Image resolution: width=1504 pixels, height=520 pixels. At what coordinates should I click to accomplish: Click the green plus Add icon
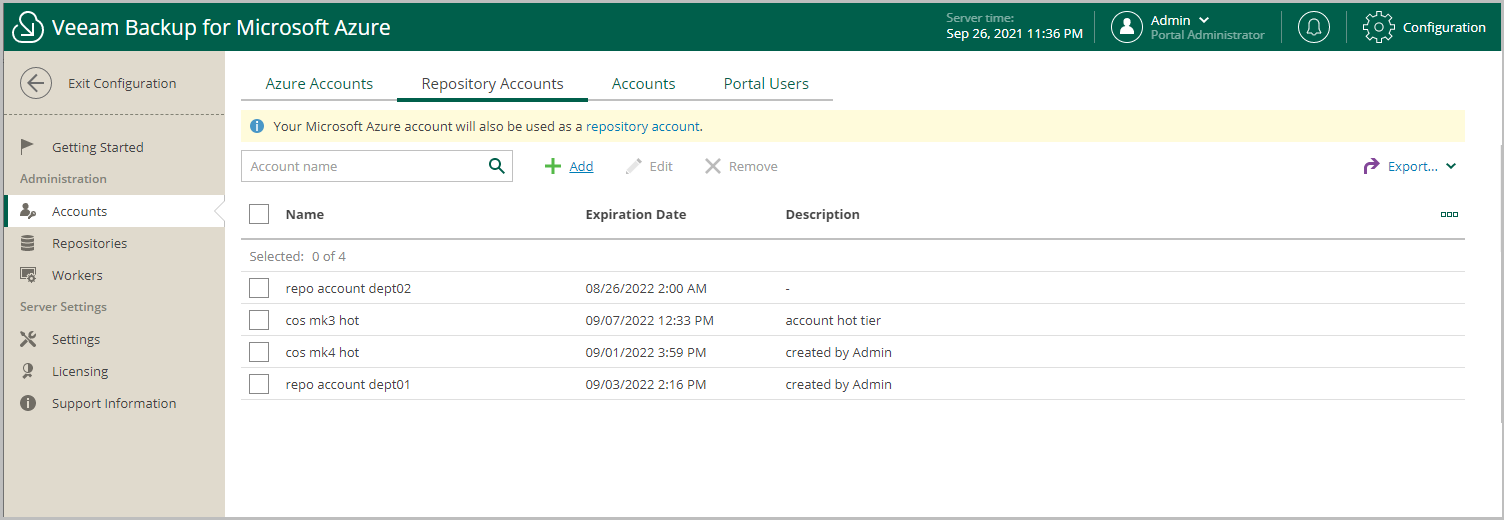click(552, 166)
